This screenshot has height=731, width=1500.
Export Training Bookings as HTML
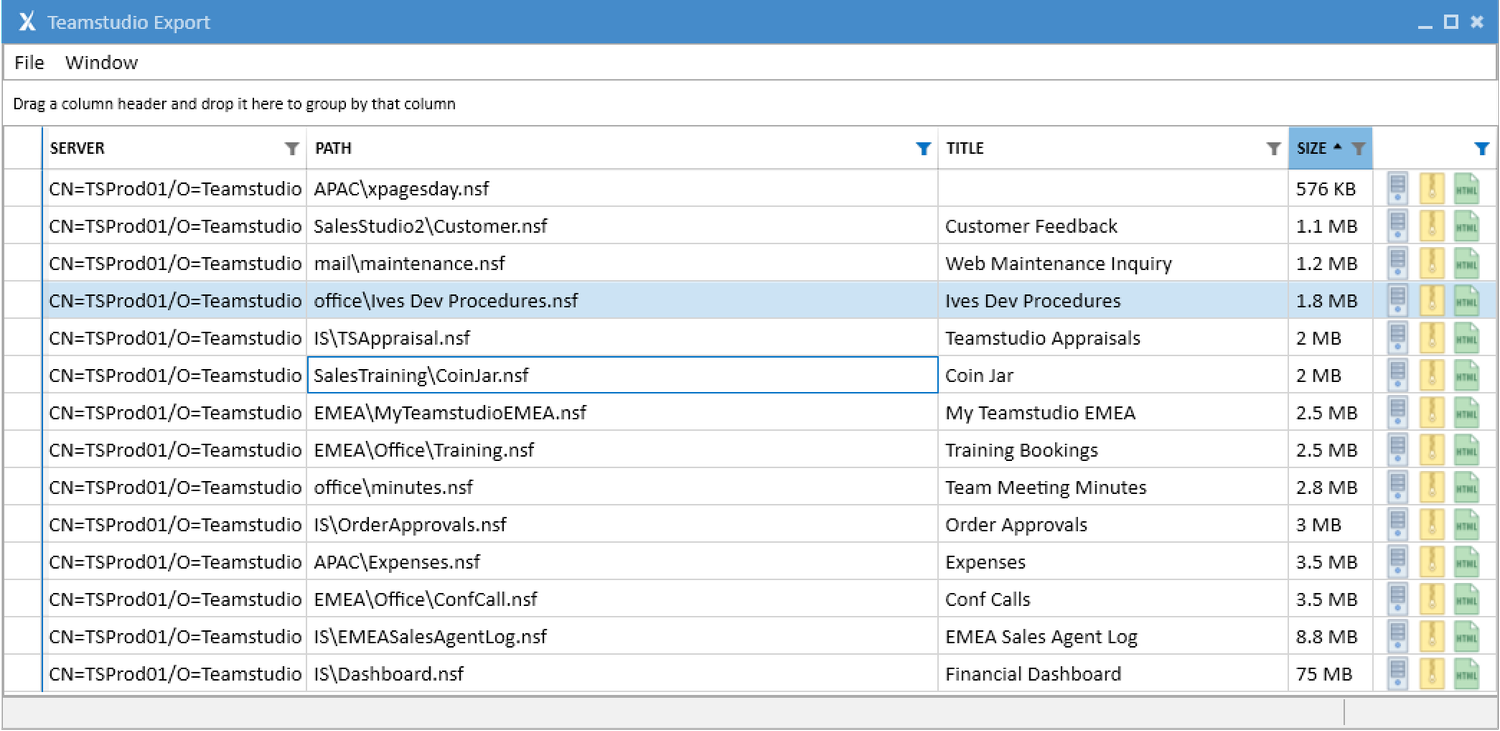click(1465, 450)
